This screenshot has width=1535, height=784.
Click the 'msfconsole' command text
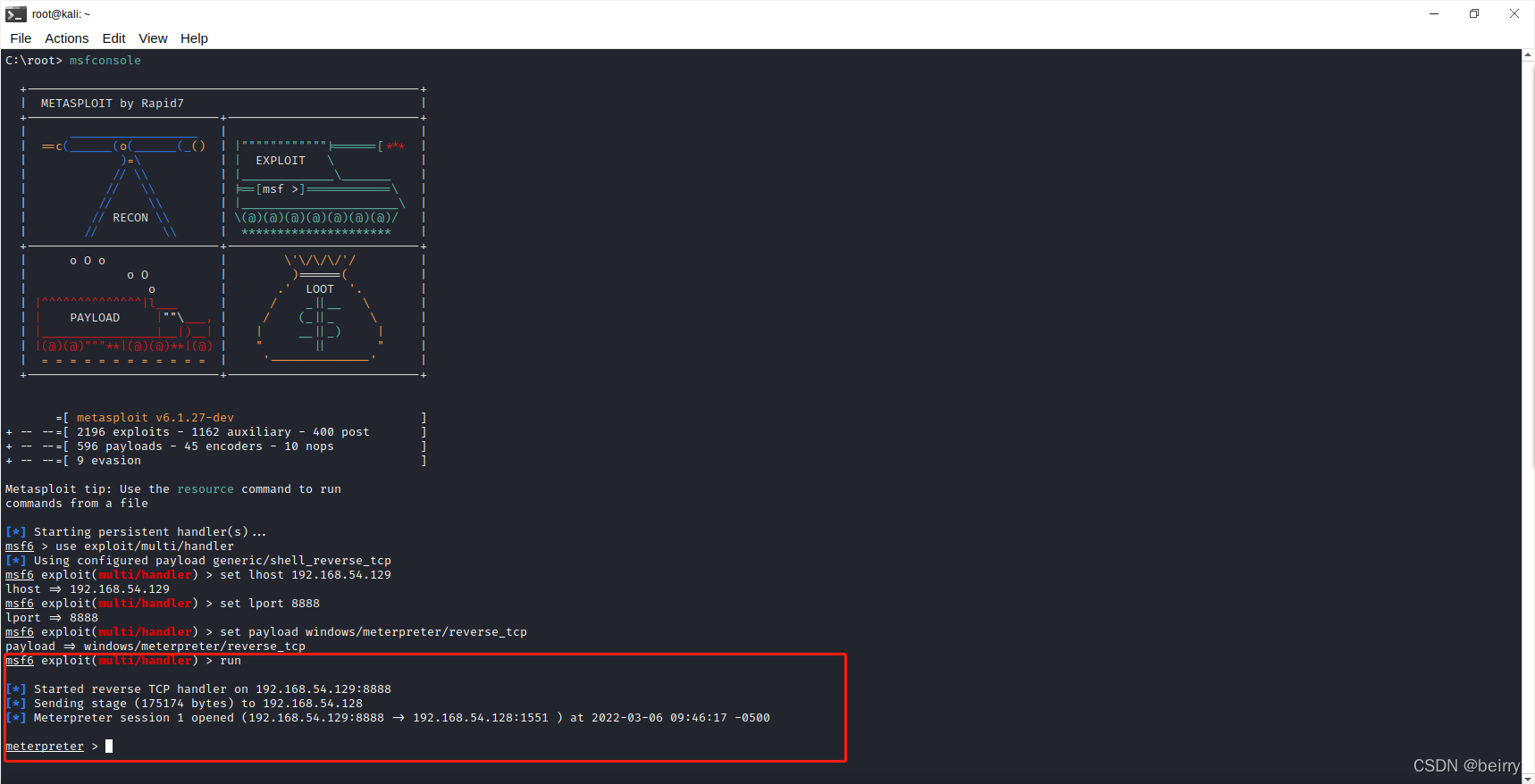pos(105,61)
